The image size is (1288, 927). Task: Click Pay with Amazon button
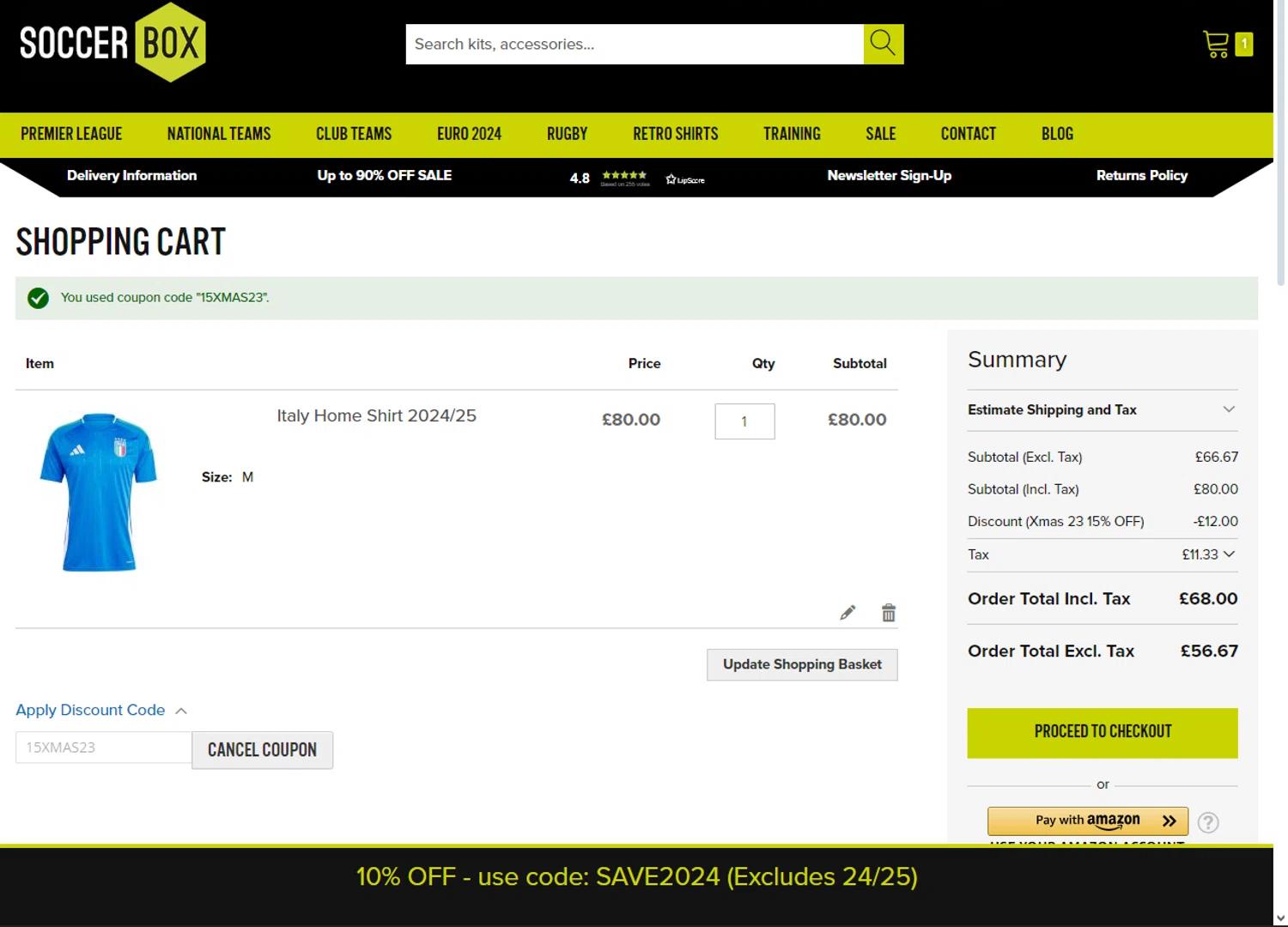point(1088,821)
